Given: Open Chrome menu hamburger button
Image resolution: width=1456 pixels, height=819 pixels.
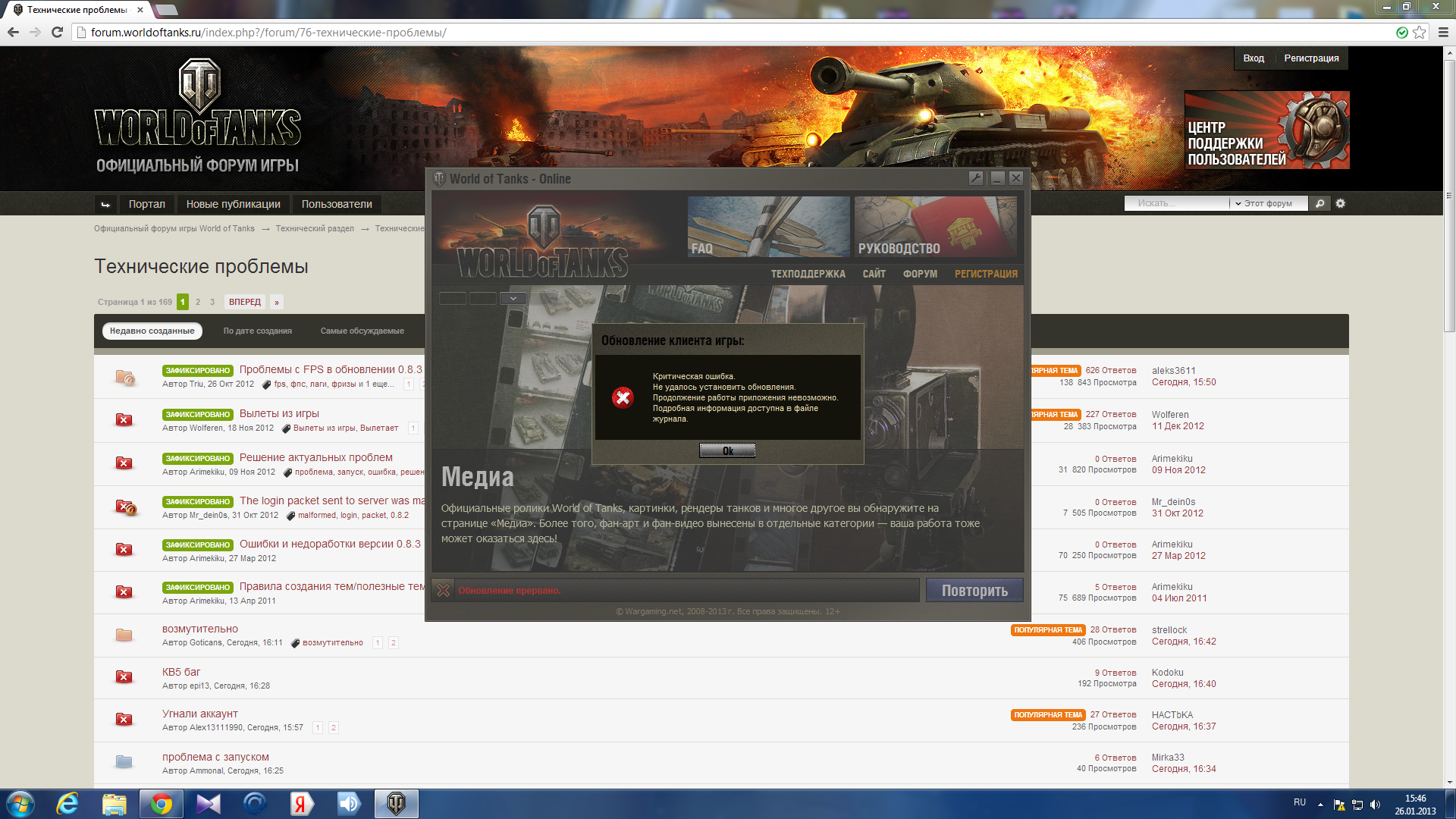Looking at the screenshot, I should (1443, 33).
